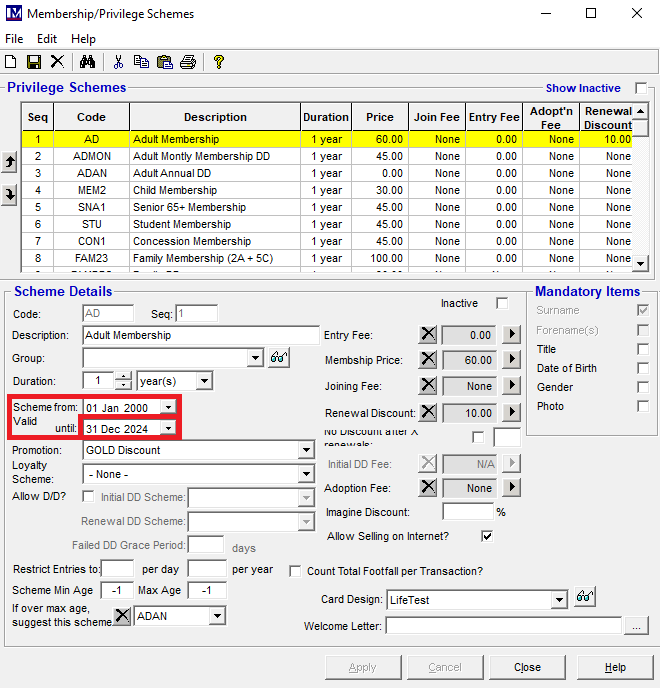
Task: Click the yellow question mark Help icon
Action: 219,62
